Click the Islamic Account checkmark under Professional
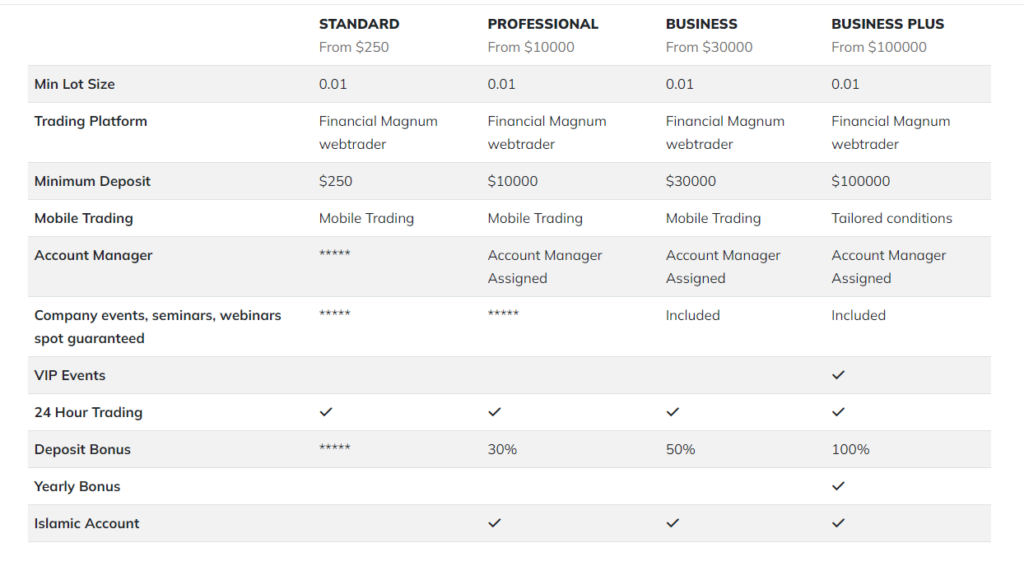 coord(494,523)
